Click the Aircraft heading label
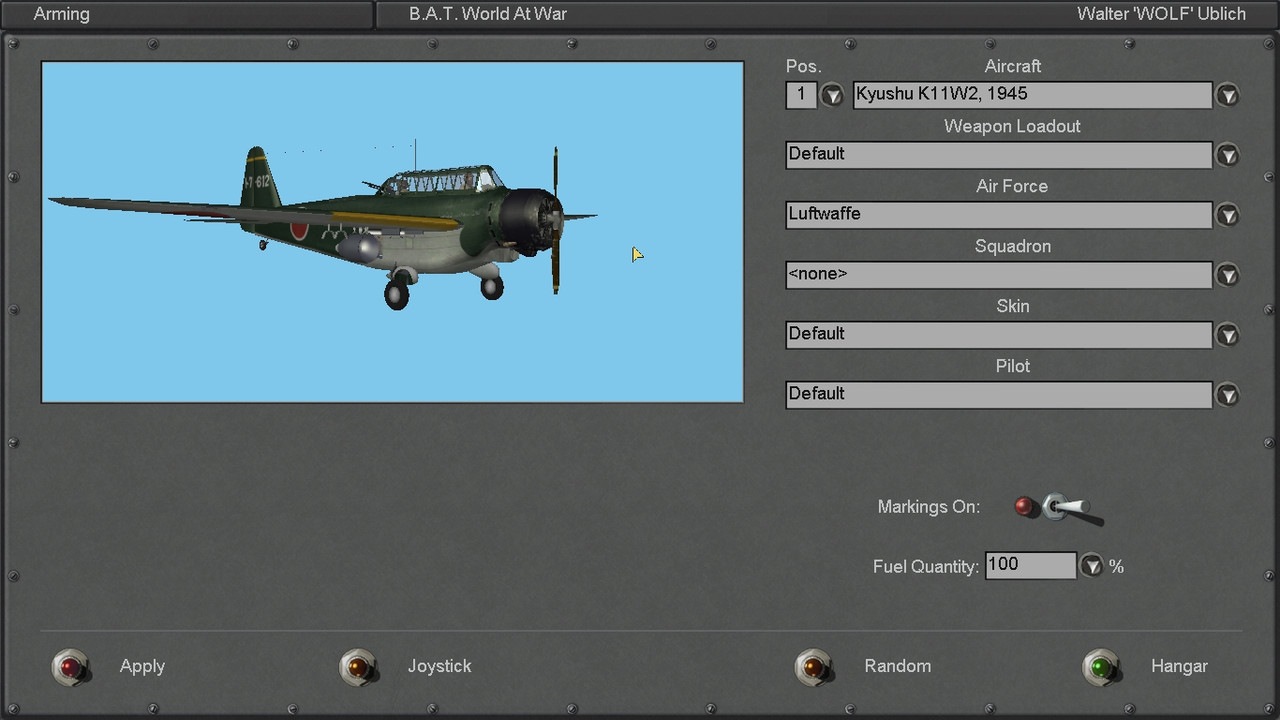The width and height of the screenshot is (1280, 720). click(1012, 66)
